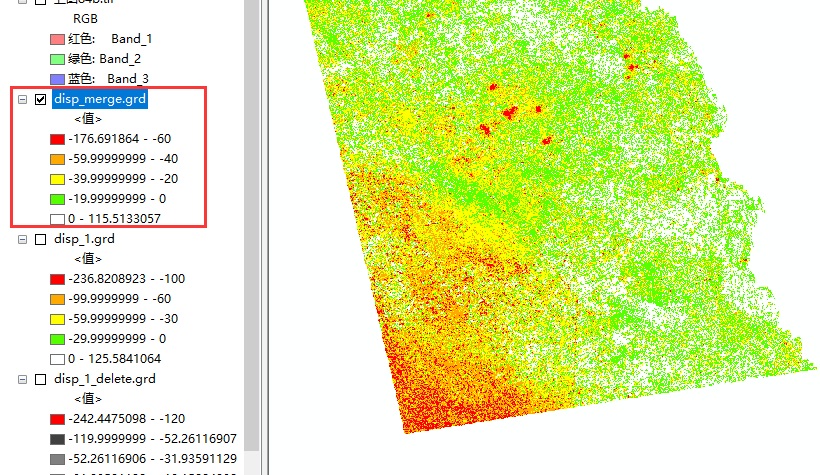Select the disp_1.grd layer name
The width and height of the screenshot is (820, 475).
(x=84, y=239)
